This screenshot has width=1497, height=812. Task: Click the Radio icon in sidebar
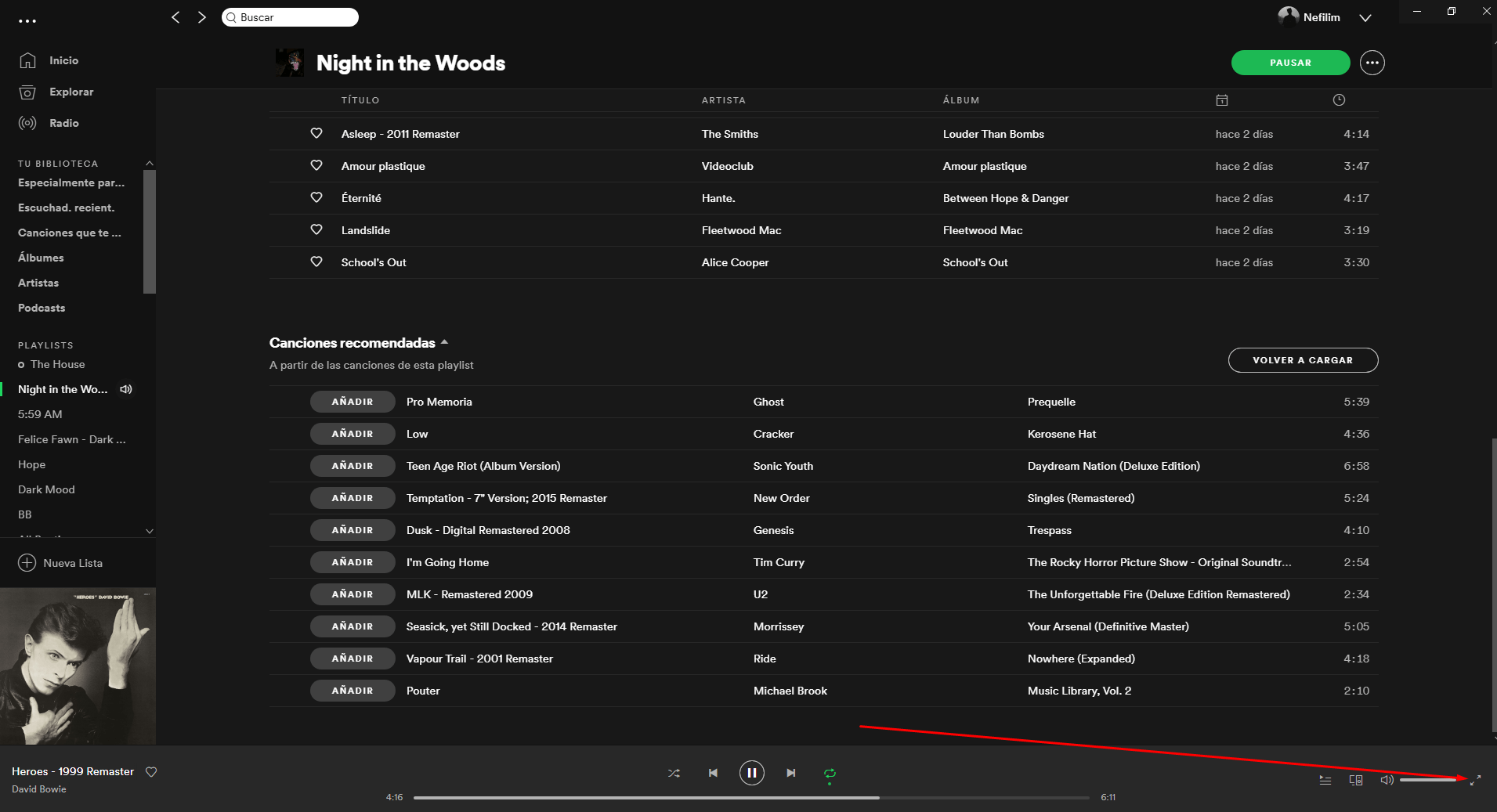[x=27, y=123]
